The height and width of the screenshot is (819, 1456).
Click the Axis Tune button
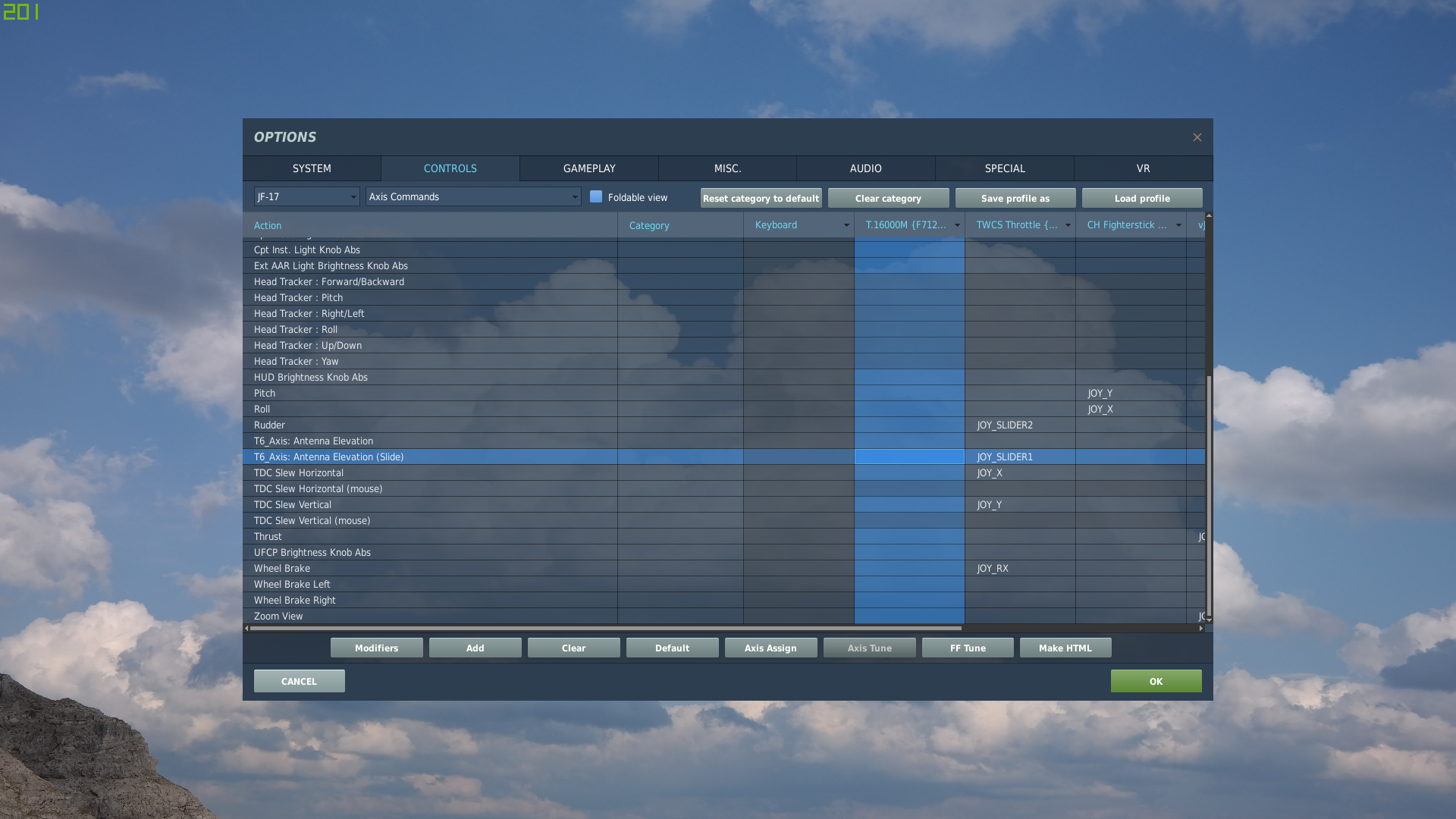pyautogui.click(x=870, y=648)
